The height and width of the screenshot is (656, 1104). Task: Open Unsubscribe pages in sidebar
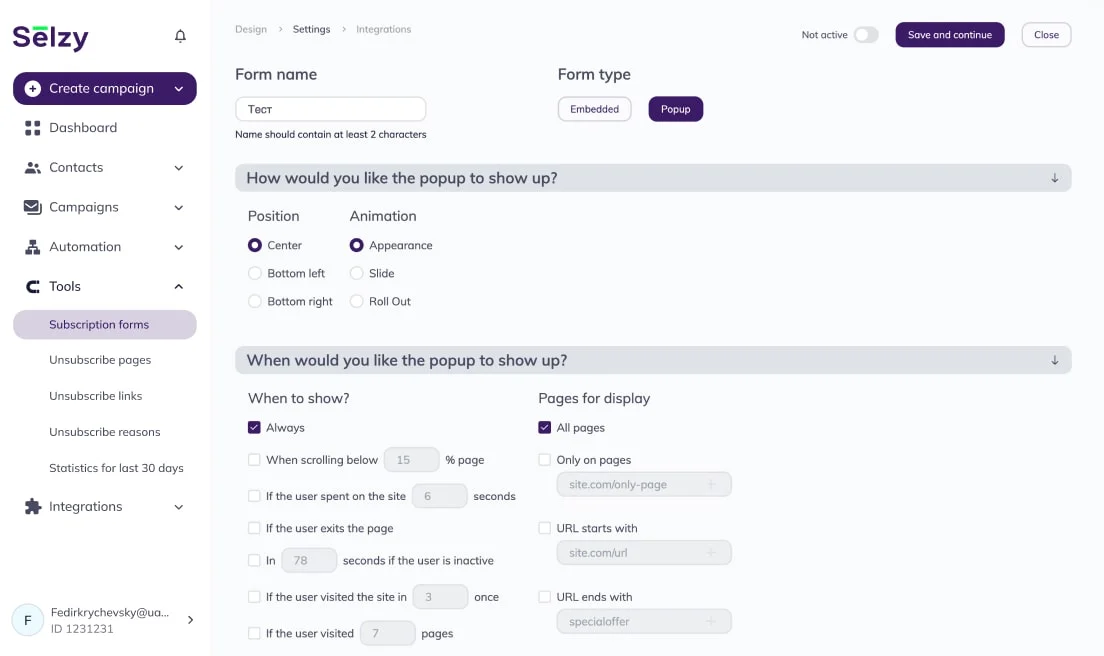pos(100,360)
